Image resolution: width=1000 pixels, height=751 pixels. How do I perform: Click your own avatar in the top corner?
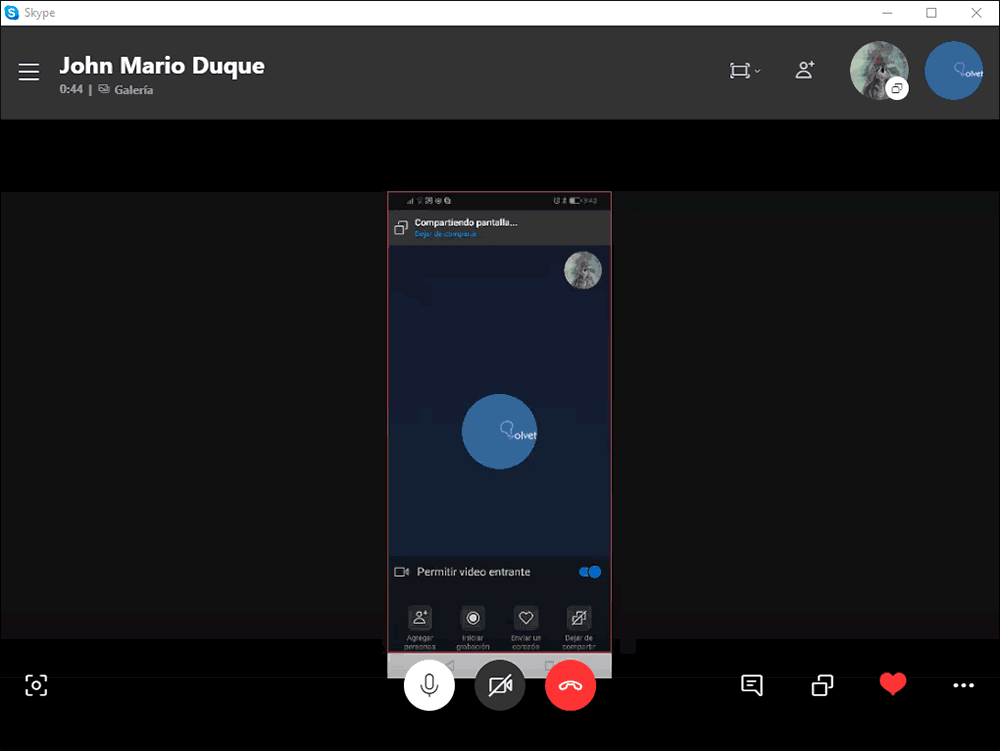pyautogui.click(x=953, y=70)
